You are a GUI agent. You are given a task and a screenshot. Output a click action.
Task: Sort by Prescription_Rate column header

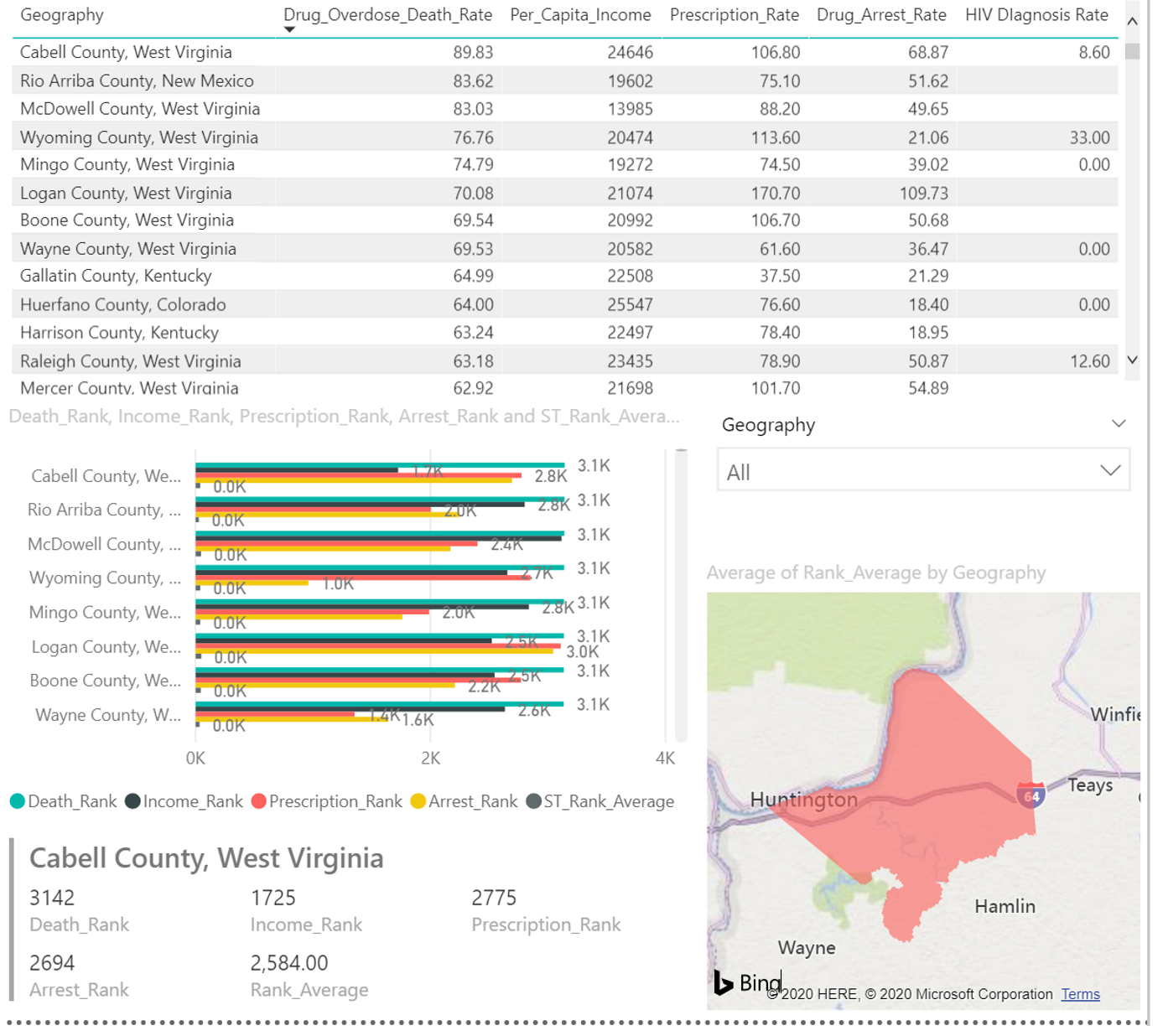(734, 15)
